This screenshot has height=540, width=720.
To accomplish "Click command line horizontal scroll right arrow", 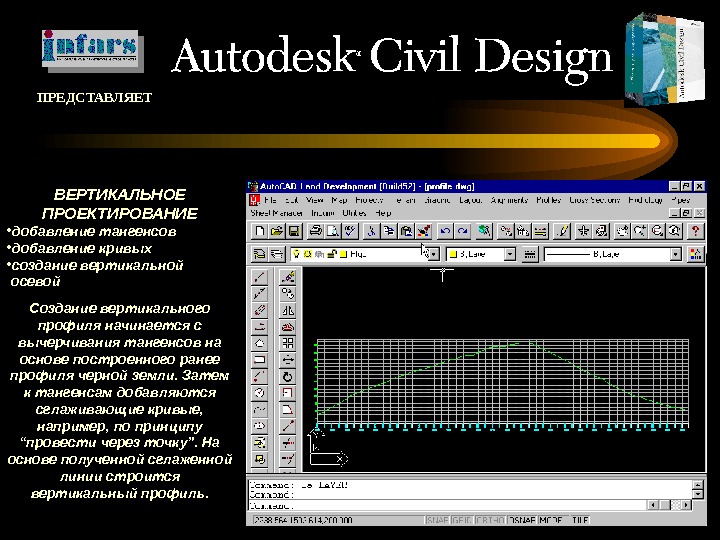I will coord(686,505).
